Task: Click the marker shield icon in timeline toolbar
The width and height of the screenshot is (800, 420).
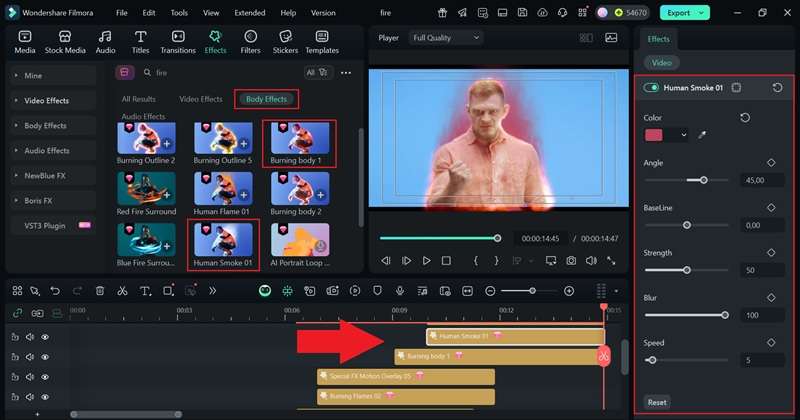Action: point(377,291)
